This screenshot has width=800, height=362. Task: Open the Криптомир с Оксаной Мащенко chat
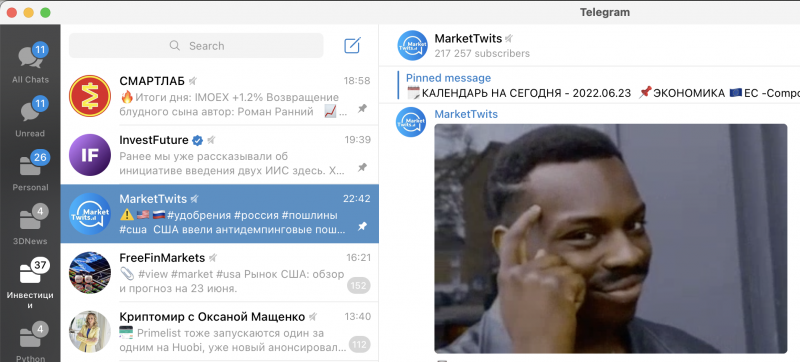(x=219, y=331)
